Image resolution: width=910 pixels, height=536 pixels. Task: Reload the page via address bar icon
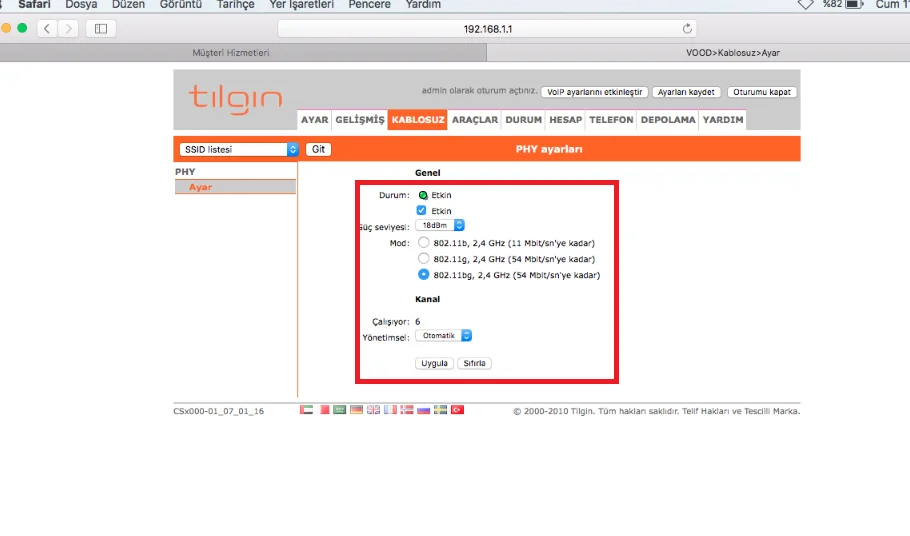click(x=687, y=28)
